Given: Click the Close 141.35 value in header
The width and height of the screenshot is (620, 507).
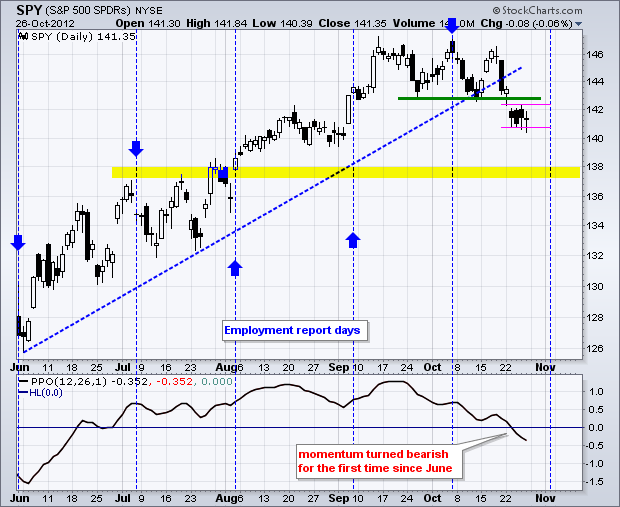Looking at the screenshot, I should (x=352, y=24).
